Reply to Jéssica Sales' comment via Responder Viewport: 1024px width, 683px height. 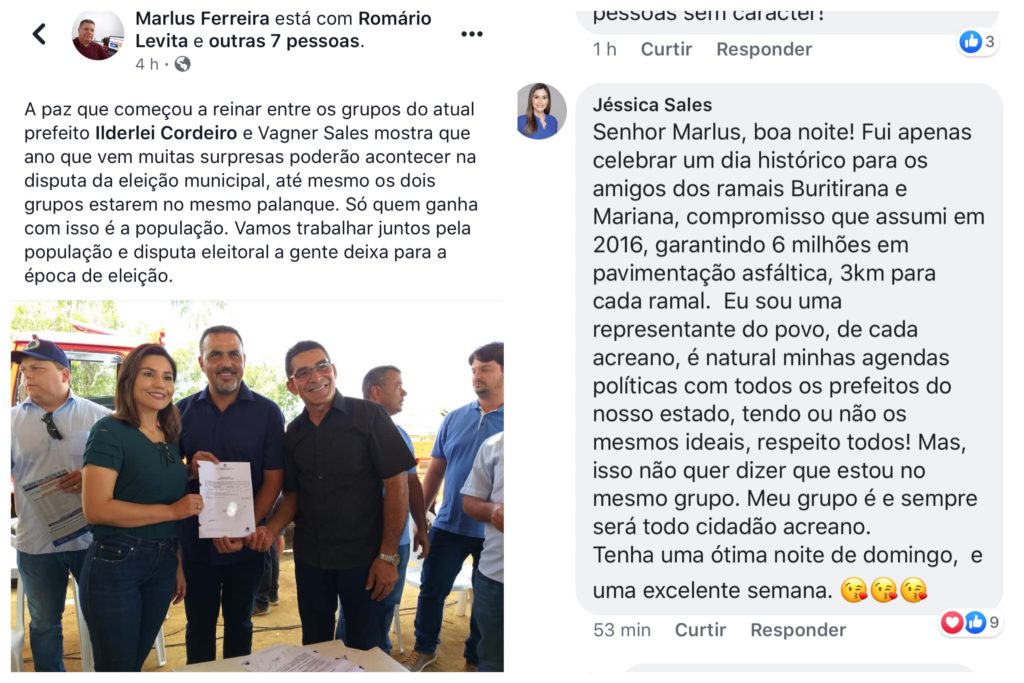point(798,629)
